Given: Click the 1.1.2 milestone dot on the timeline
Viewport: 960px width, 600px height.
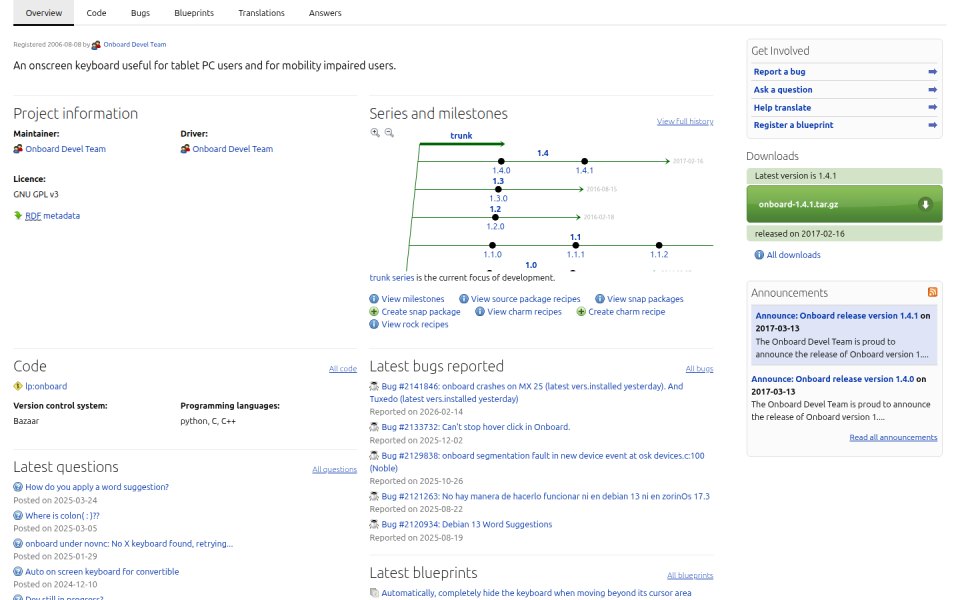Looking at the screenshot, I should (x=659, y=246).
